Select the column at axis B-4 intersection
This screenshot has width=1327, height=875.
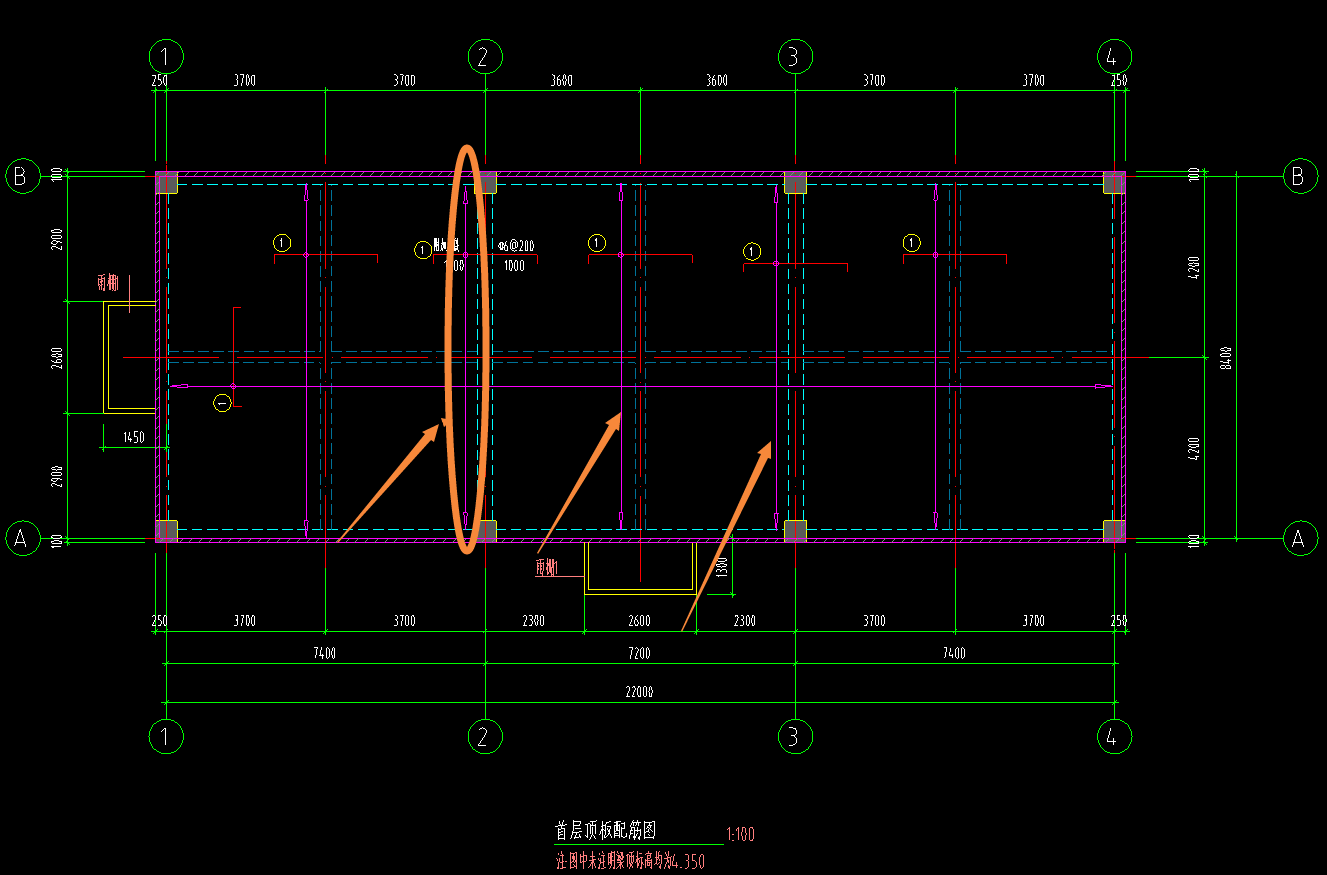click(1114, 182)
